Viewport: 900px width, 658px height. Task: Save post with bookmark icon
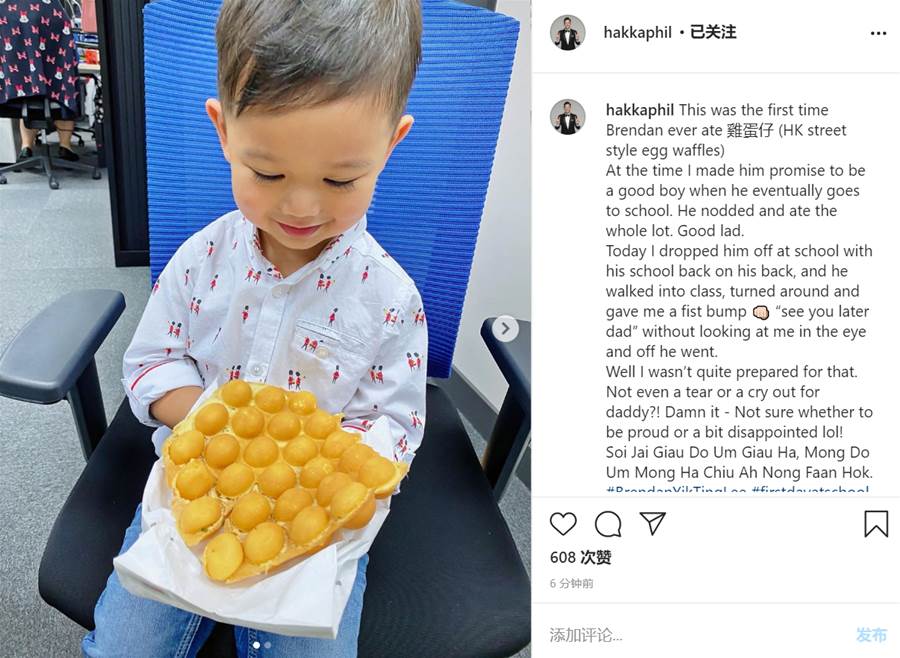click(876, 524)
